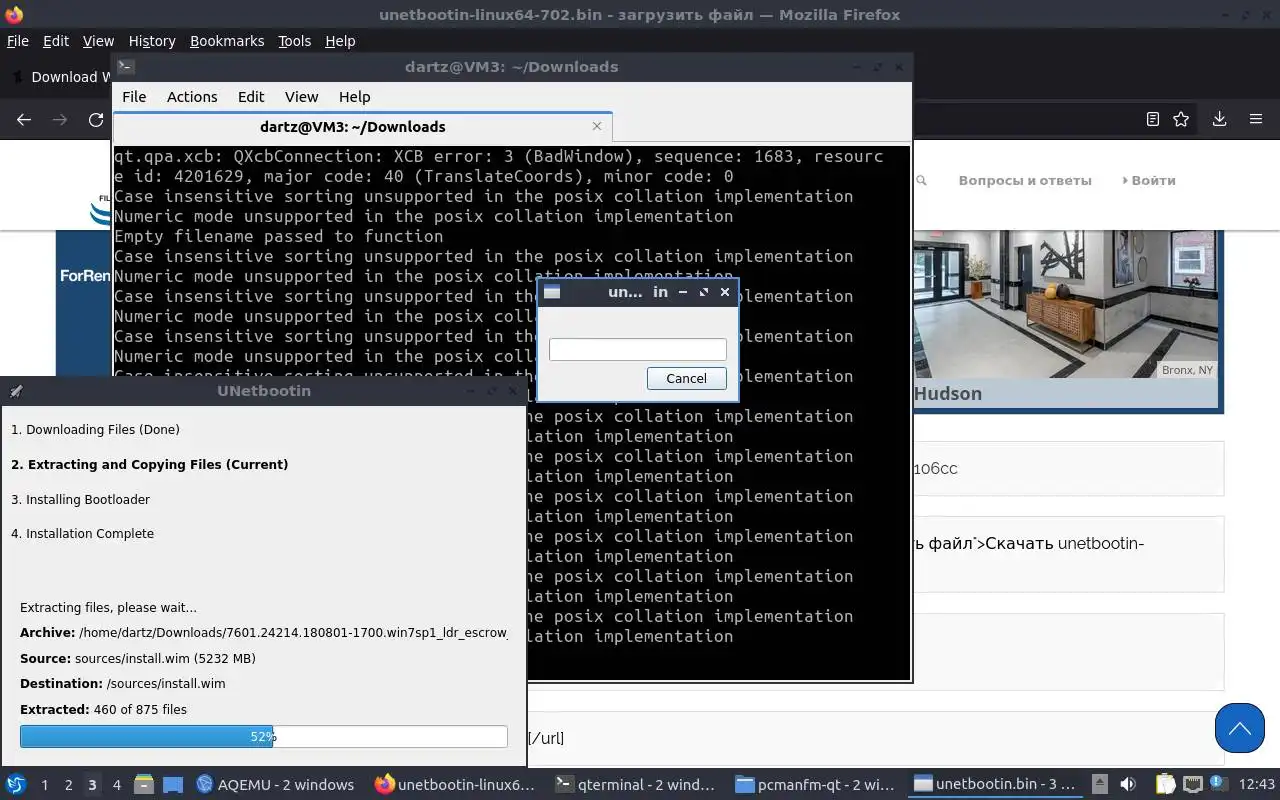Click the scroll-to-top round arrow button
The image size is (1280, 800).
[1240, 727]
